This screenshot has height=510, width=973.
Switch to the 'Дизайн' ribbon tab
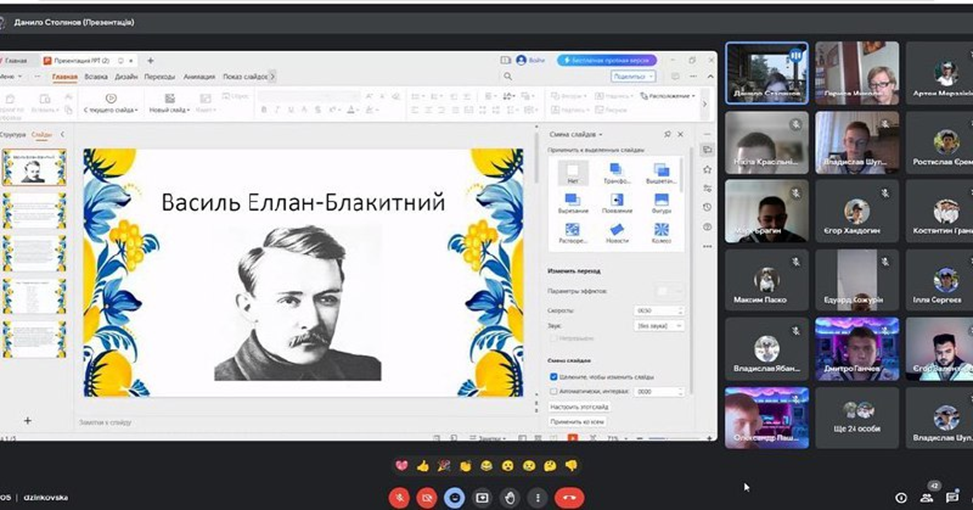126,76
